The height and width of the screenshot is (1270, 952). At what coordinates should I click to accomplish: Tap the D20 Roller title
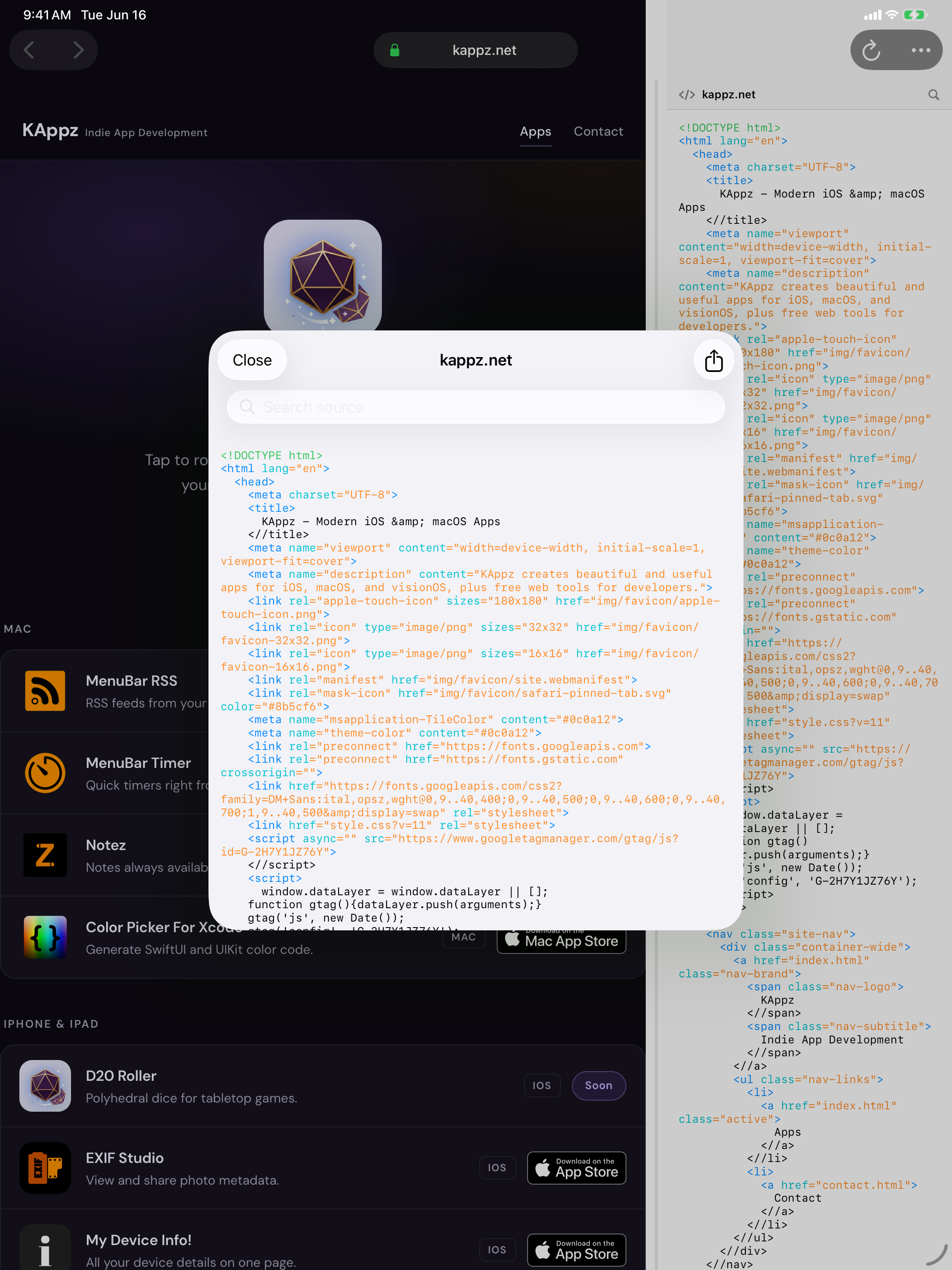click(x=121, y=1075)
